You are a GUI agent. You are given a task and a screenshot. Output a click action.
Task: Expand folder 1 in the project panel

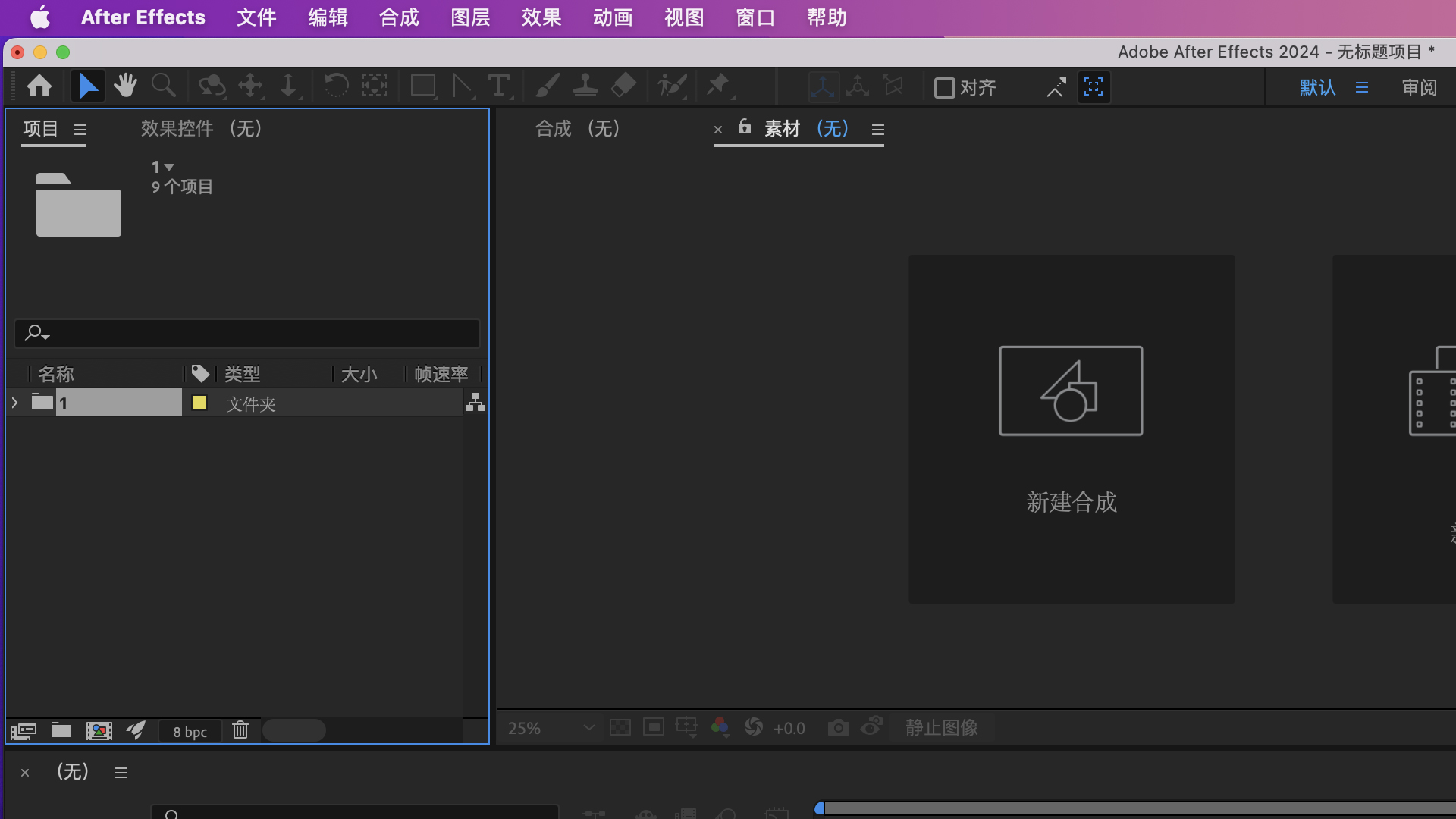(14, 402)
